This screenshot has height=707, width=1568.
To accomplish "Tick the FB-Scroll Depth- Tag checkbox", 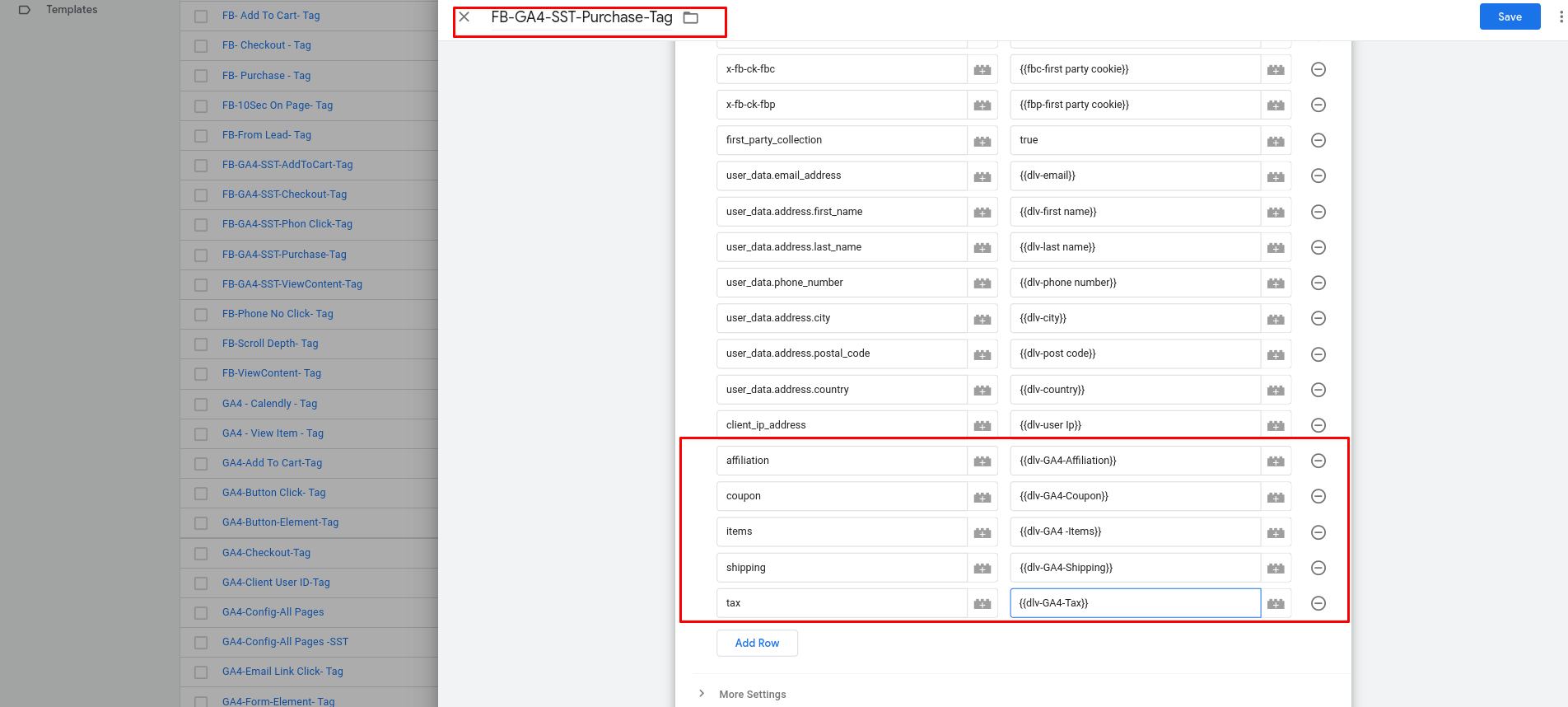I will click(201, 344).
